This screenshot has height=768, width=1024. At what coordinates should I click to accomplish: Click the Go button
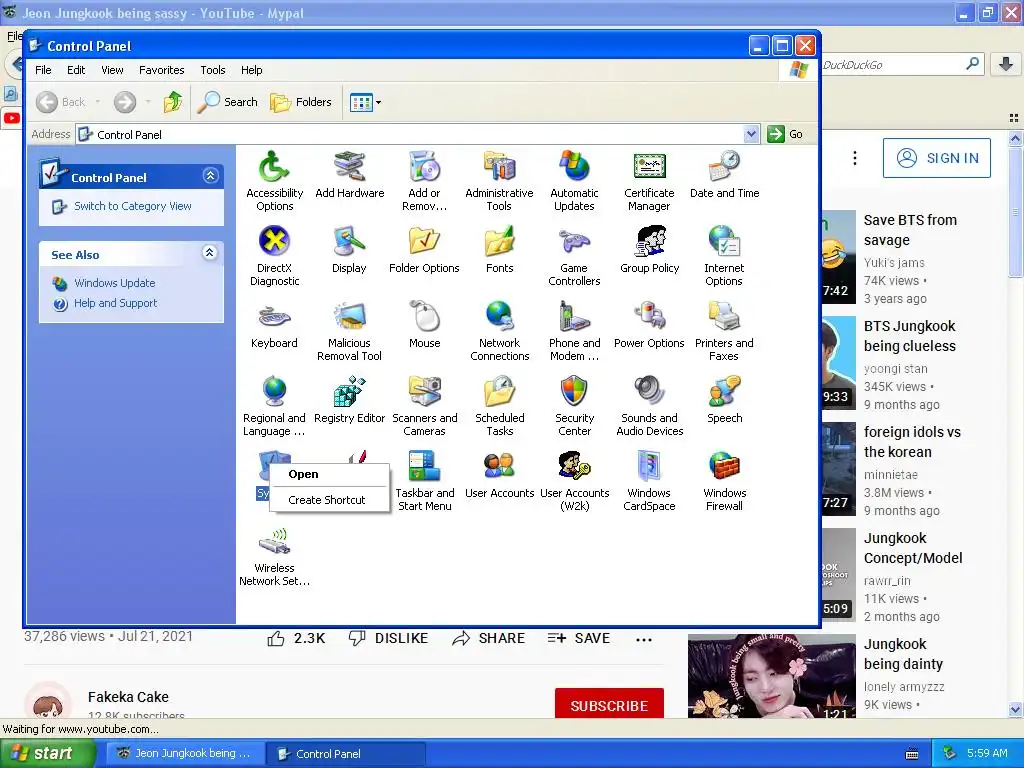[786, 134]
